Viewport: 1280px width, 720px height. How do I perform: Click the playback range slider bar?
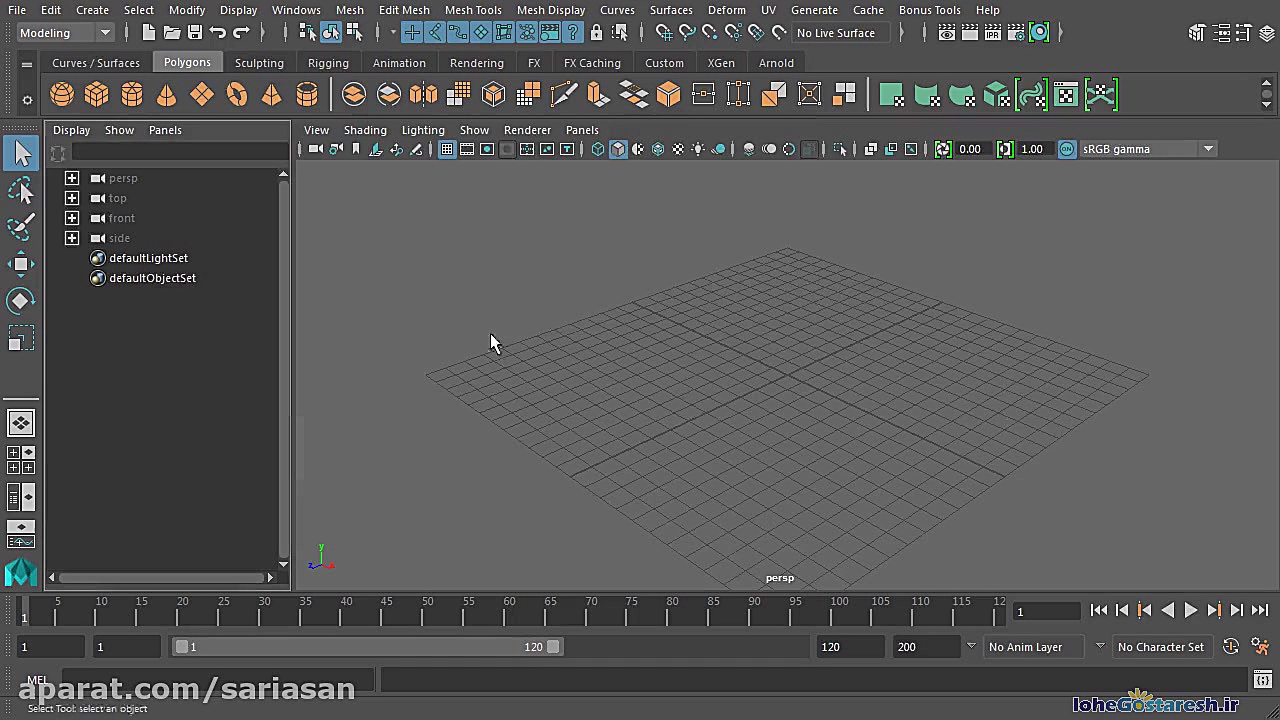click(x=367, y=647)
